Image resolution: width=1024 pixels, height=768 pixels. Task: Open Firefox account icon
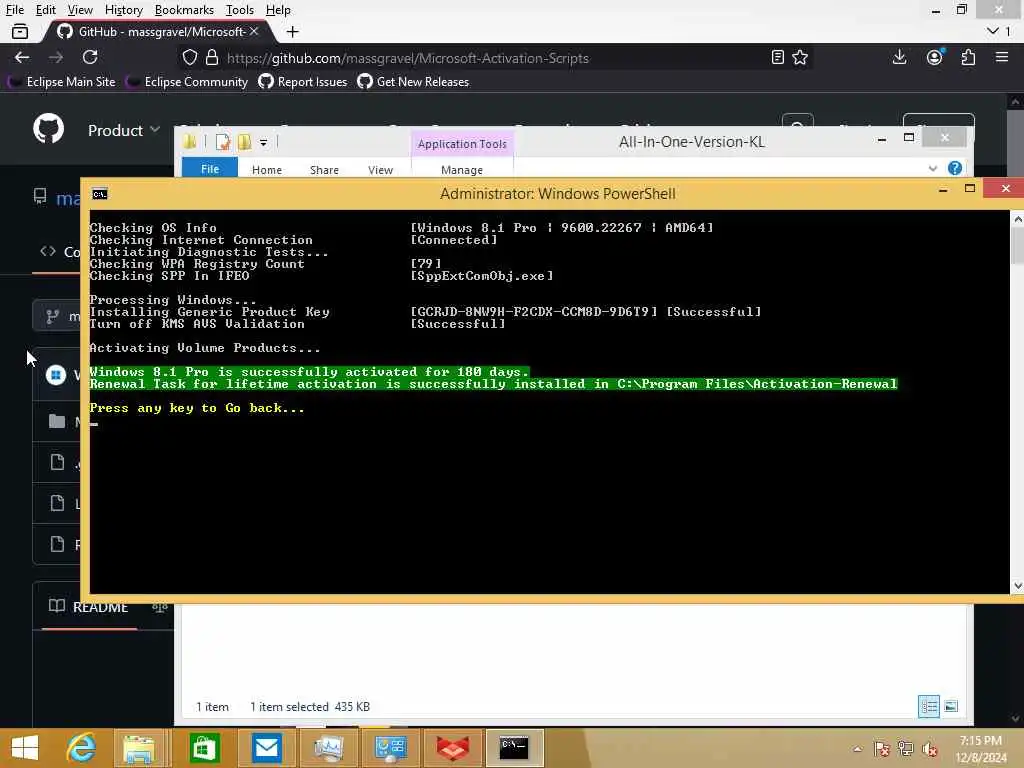(x=935, y=57)
